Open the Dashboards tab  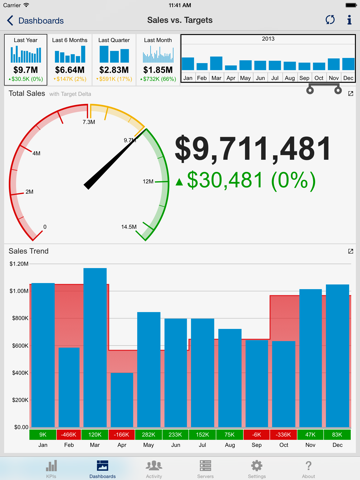[102, 469]
